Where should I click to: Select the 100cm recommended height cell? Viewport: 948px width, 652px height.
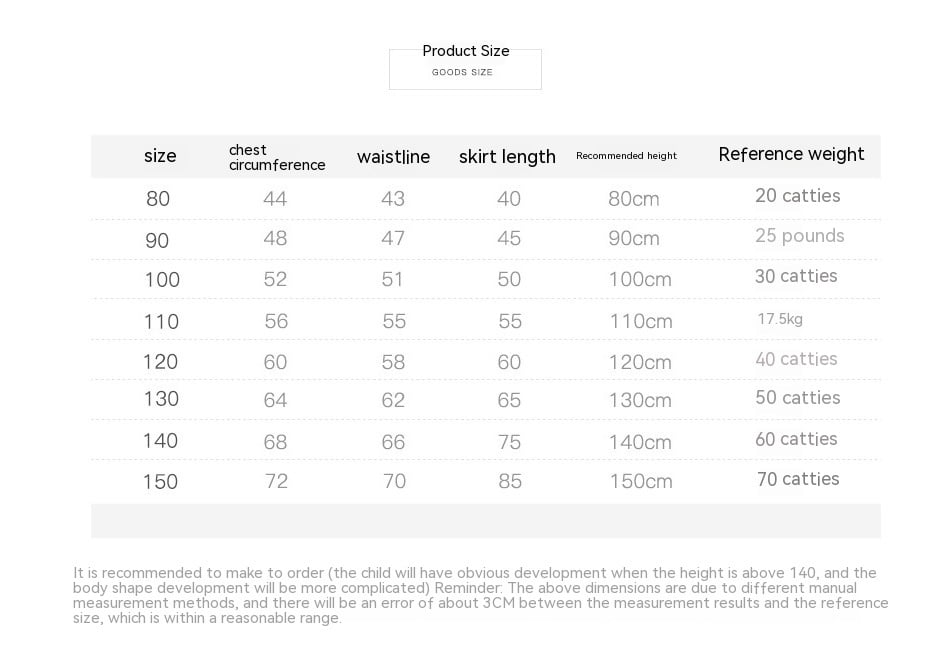click(x=640, y=279)
